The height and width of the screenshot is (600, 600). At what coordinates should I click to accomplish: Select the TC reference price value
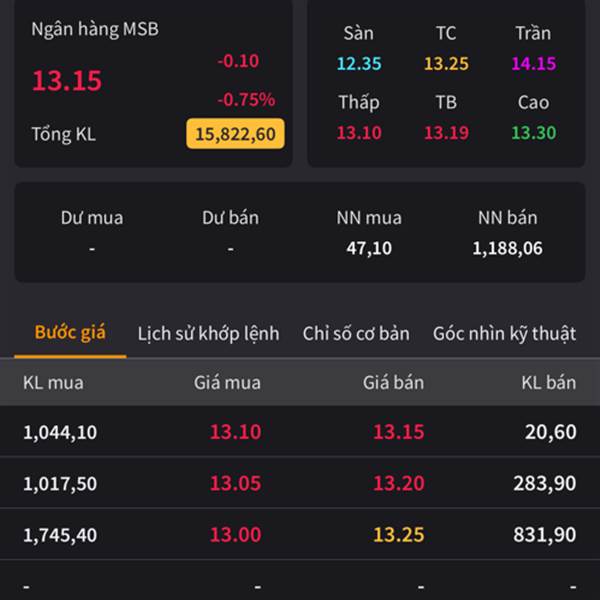point(446,64)
